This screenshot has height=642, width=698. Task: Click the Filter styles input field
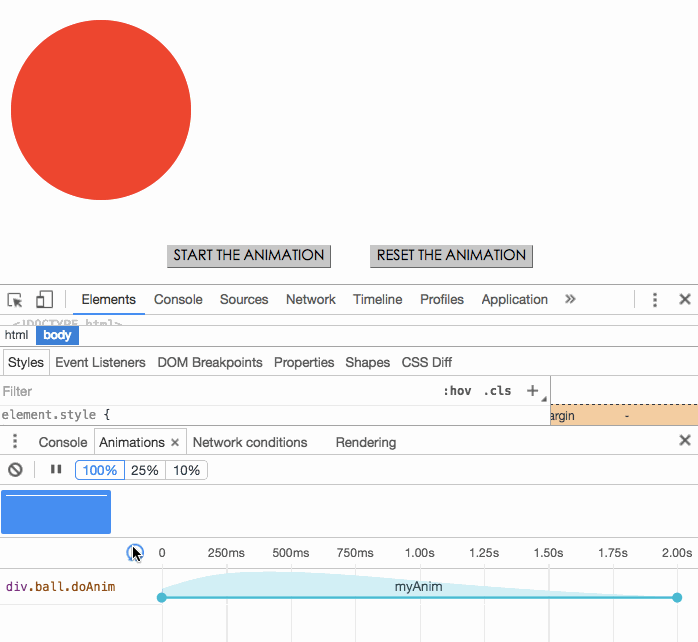coord(200,391)
